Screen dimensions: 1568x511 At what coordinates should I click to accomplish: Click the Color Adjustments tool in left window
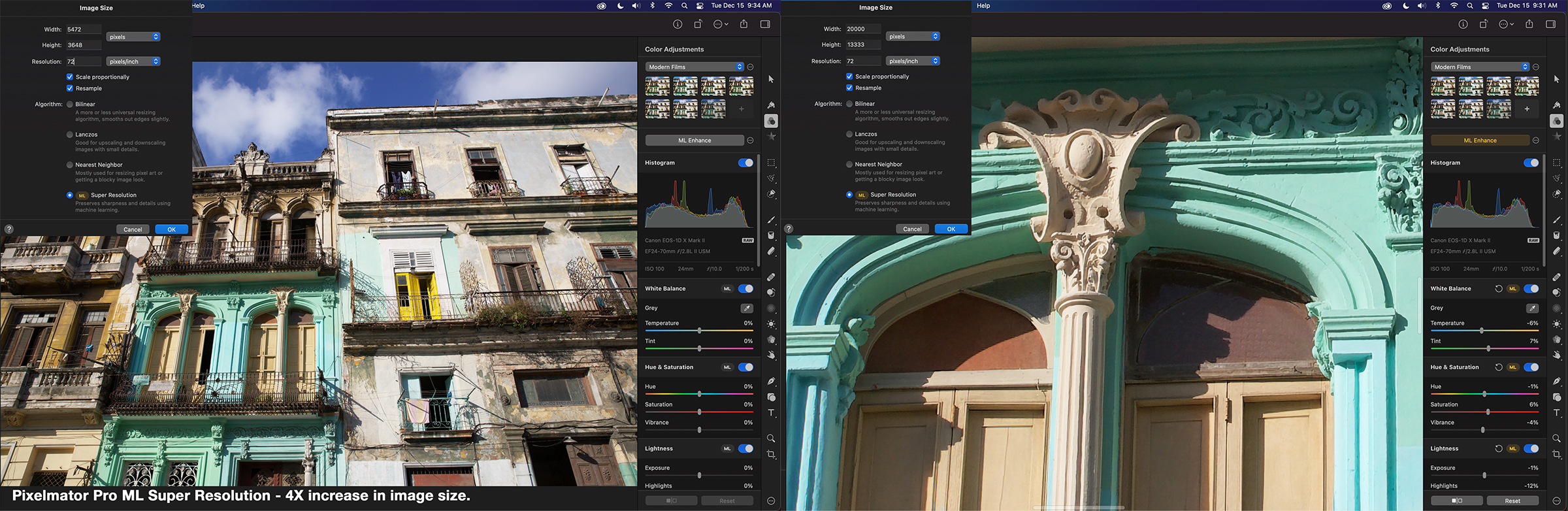click(x=771, y=121)
